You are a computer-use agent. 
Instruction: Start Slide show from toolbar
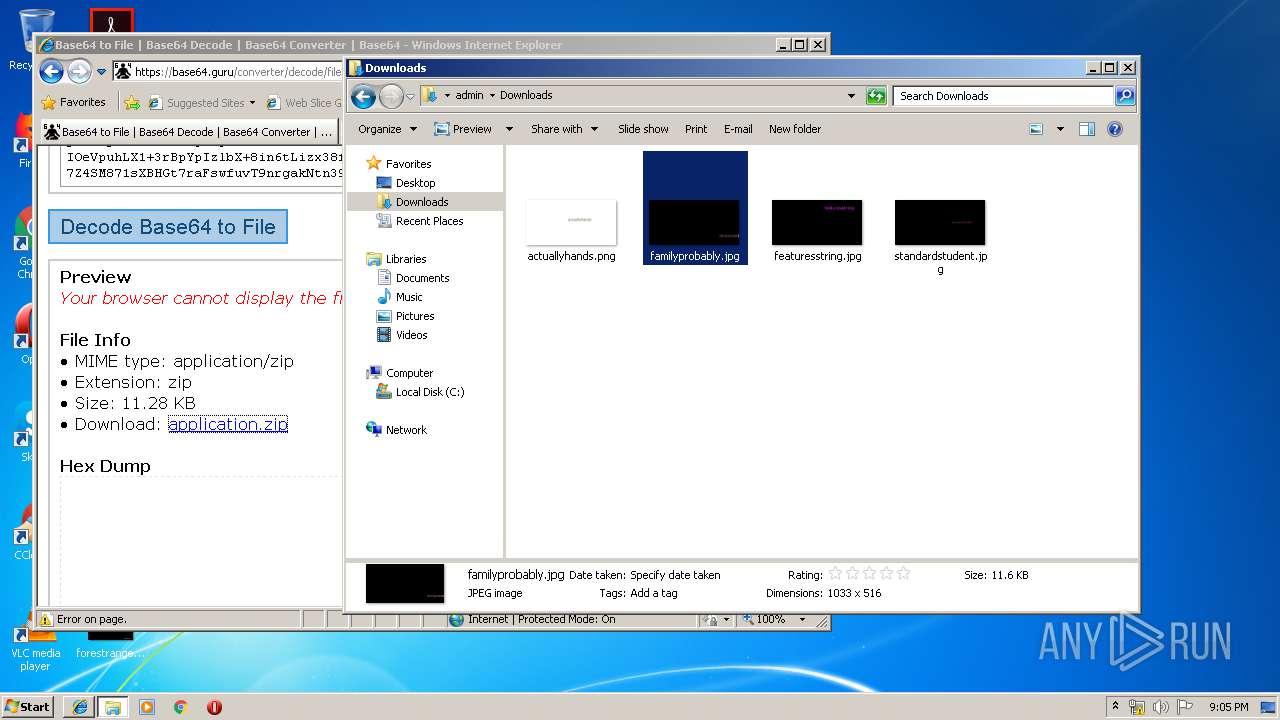tap(643, 129)
